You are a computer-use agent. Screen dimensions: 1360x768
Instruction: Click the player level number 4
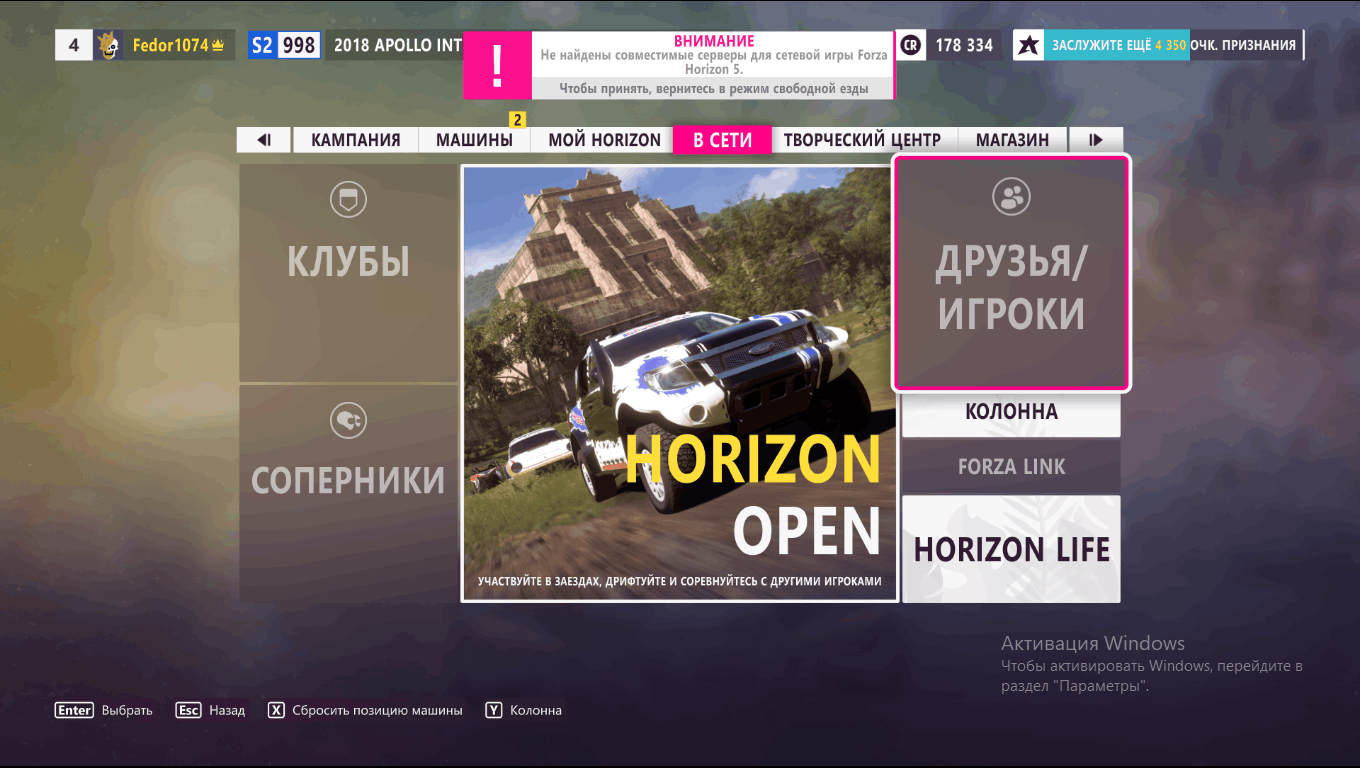point(73,45)
